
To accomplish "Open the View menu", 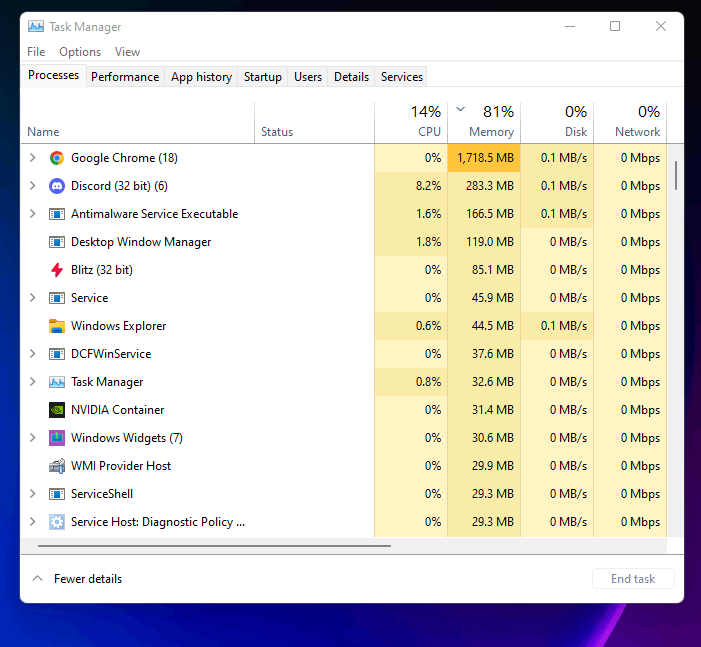I will (x=127, y=52).
